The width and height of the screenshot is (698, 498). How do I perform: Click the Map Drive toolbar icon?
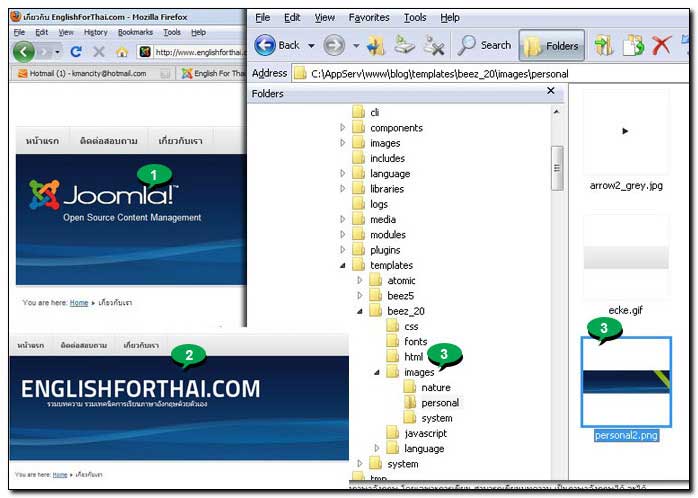pyautogui.click(x=405, y=45)
